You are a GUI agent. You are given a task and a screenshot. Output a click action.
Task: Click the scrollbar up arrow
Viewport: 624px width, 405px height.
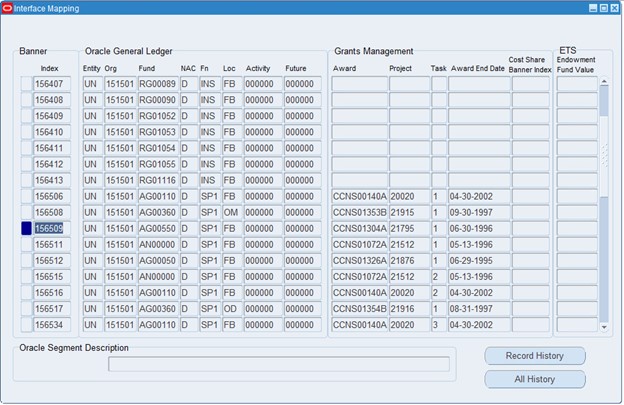[x=604, y=83]
